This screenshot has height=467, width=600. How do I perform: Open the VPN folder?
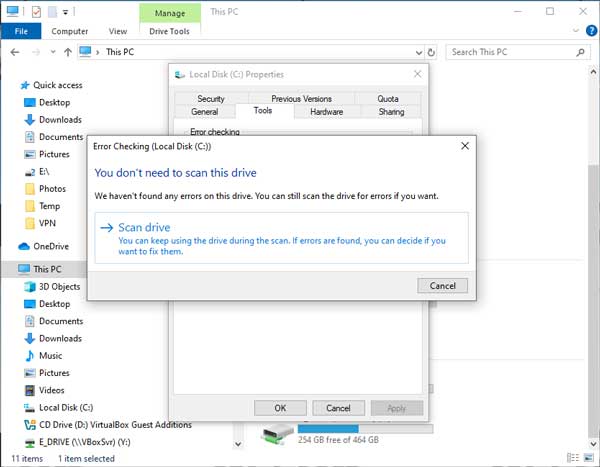tap(40, 223)
